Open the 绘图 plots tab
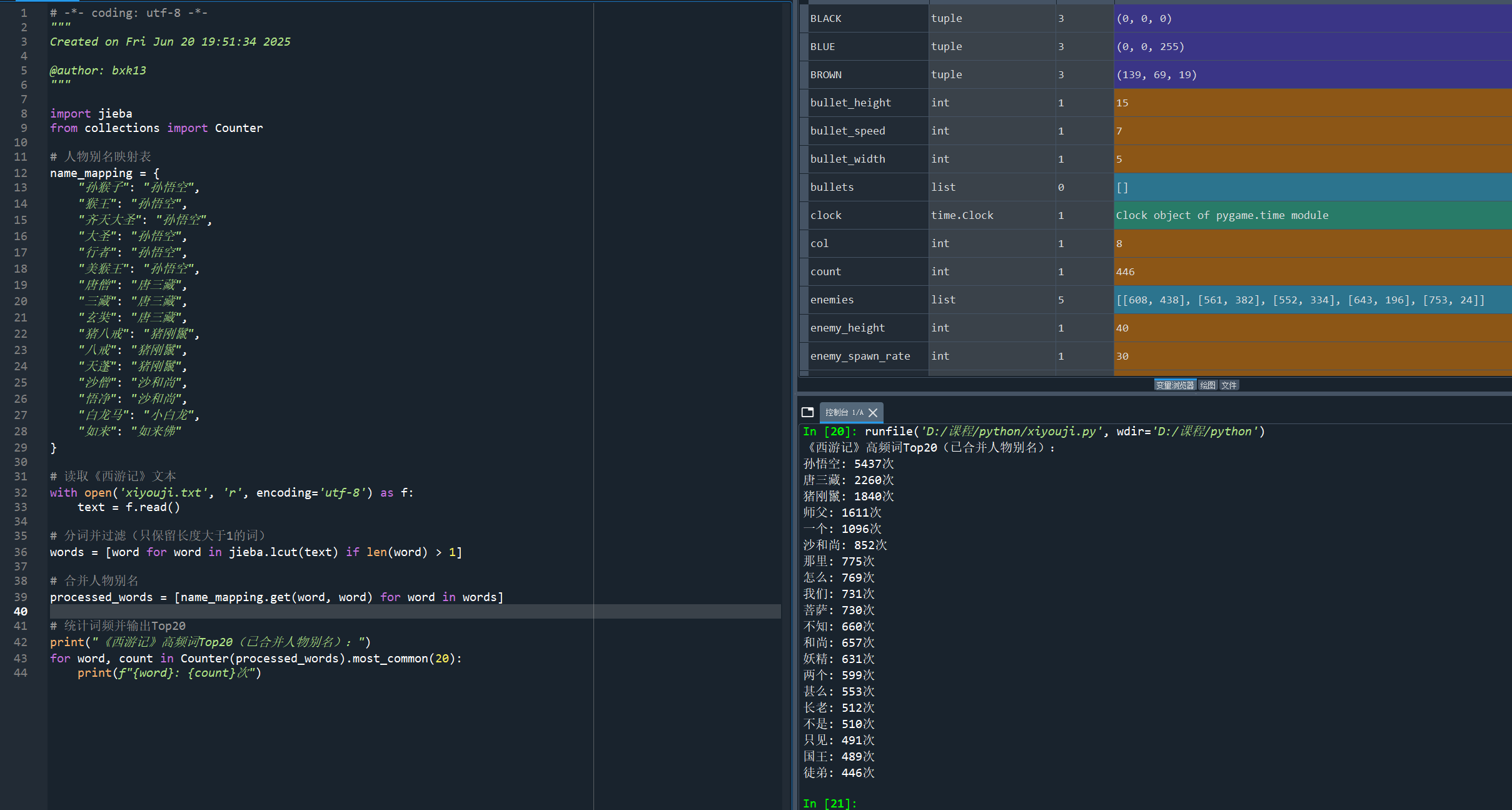 (1207, 385)
